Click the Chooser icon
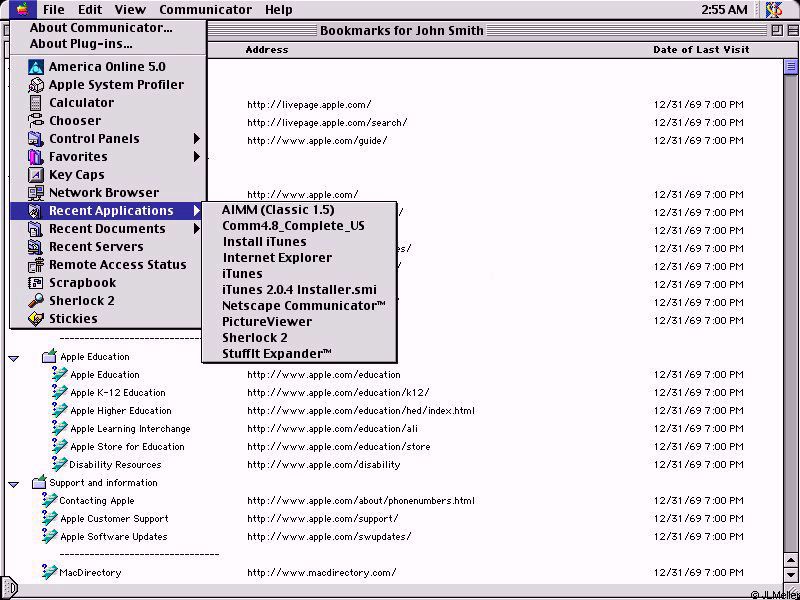This screenshot has width=800, height=600. (x=36, y=121)
